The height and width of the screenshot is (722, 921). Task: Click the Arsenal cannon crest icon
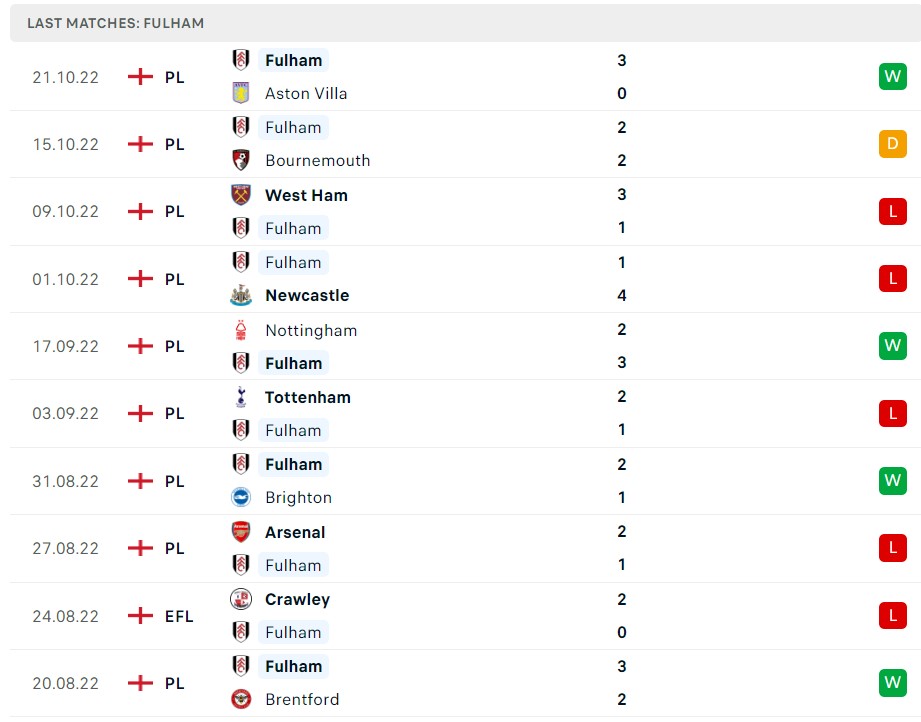click(240, 532)
